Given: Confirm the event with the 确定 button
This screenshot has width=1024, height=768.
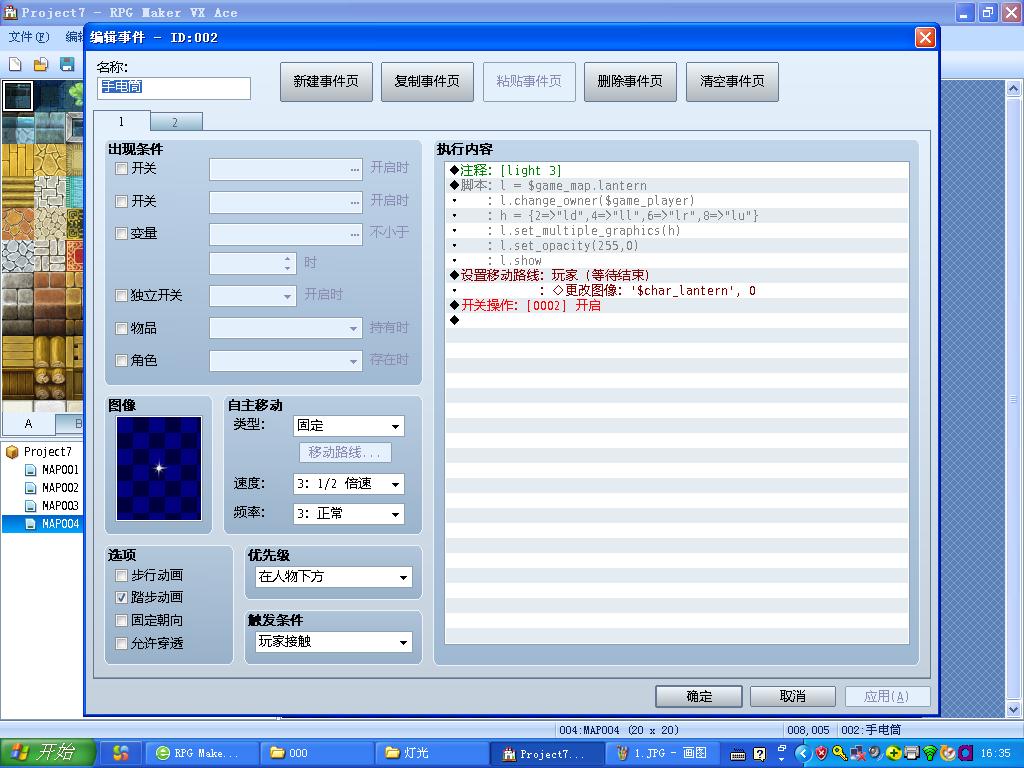Looking at the screenshot, I should click(699, 697).
